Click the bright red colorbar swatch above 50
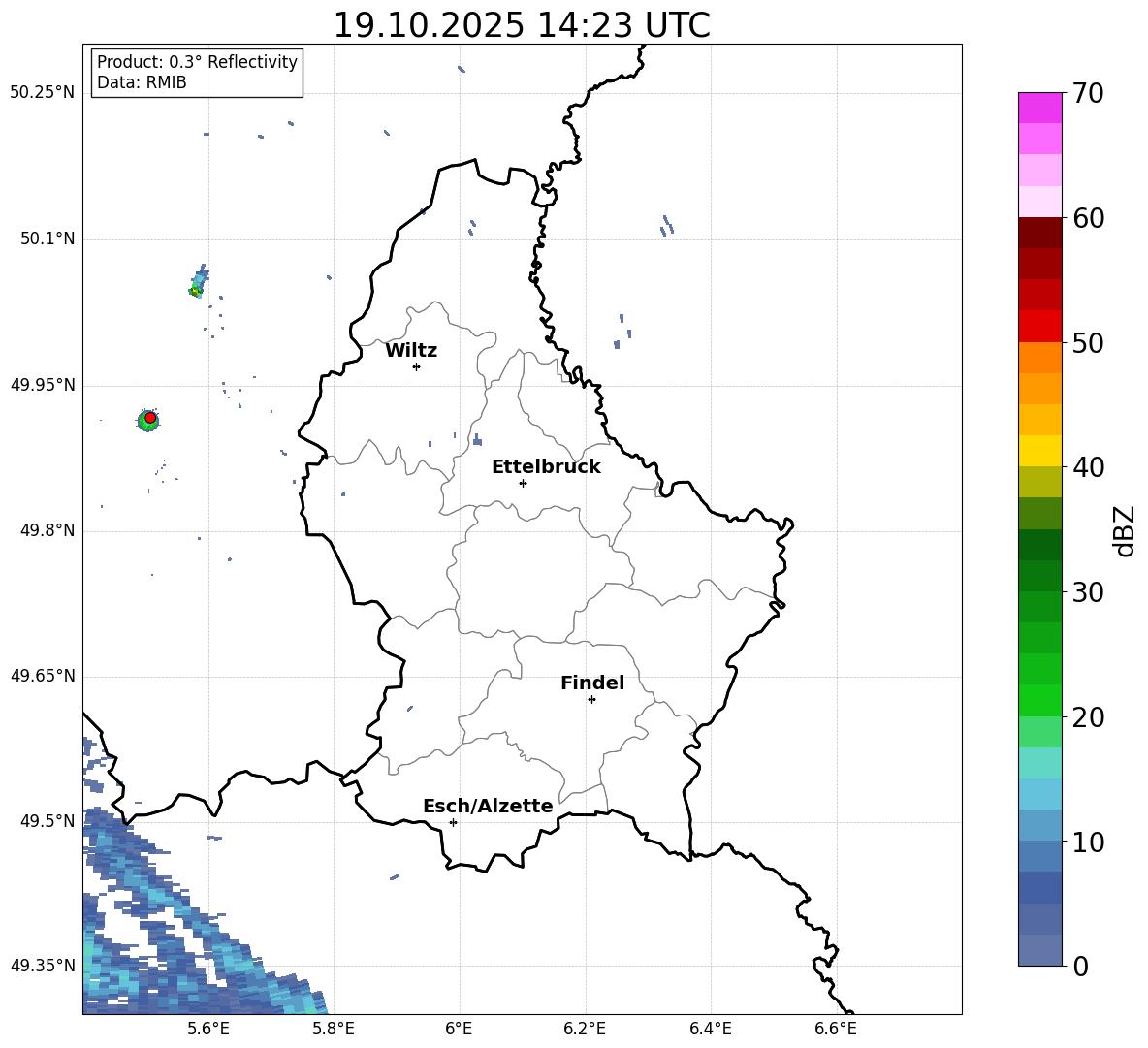 pos(1039,327)
